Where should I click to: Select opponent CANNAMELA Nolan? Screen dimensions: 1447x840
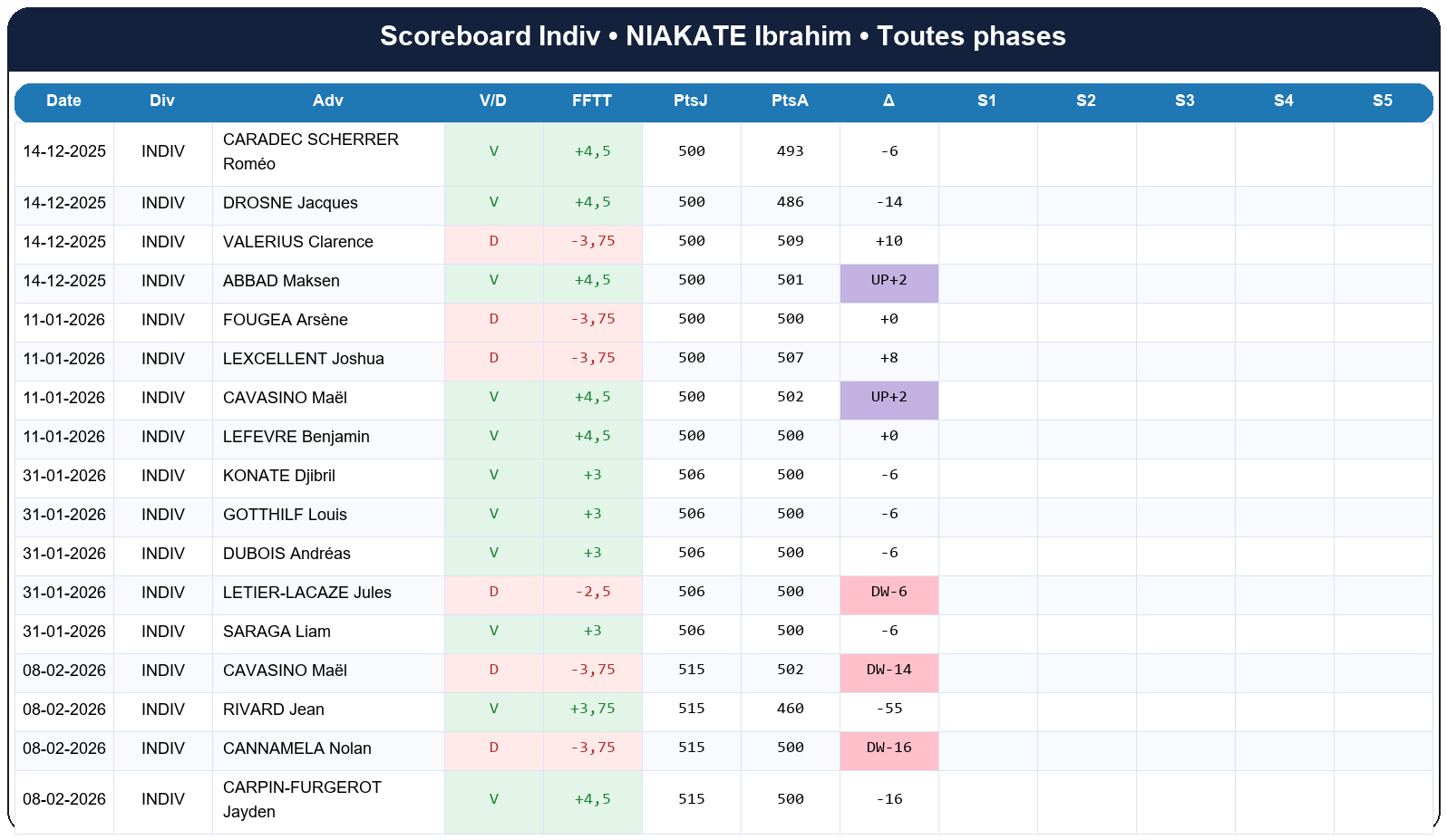pos(297,748)
